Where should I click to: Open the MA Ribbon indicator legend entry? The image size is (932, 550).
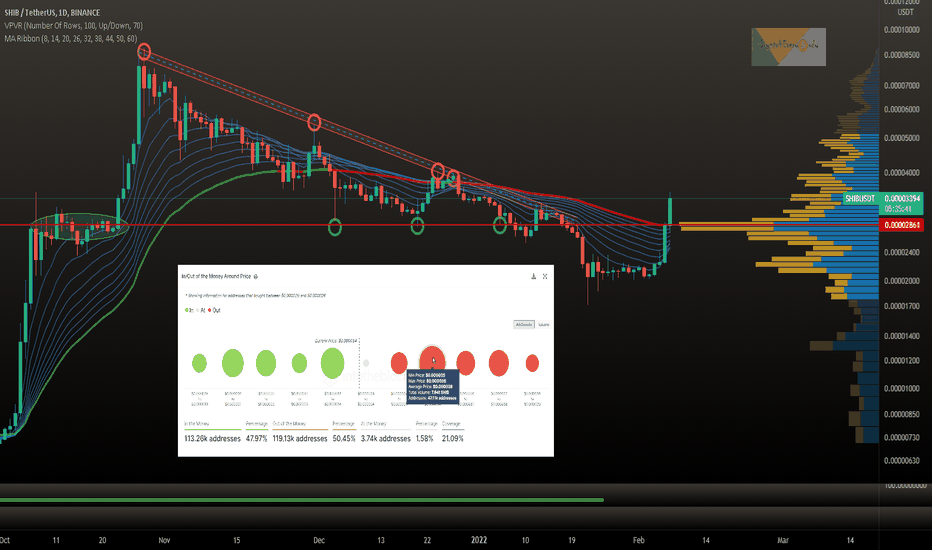coord(71,39)
